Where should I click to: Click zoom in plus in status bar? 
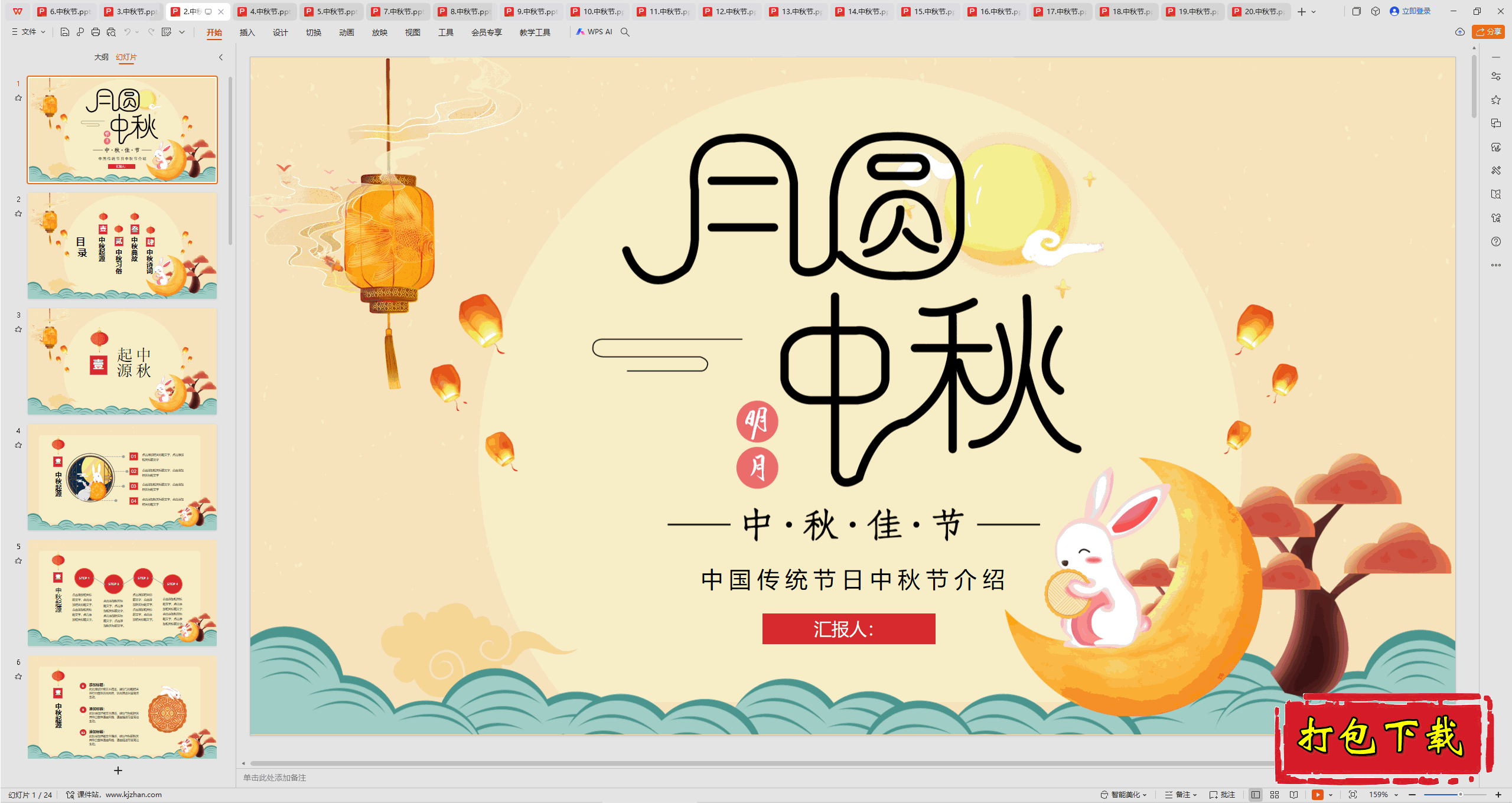[x=1498, y=795]
